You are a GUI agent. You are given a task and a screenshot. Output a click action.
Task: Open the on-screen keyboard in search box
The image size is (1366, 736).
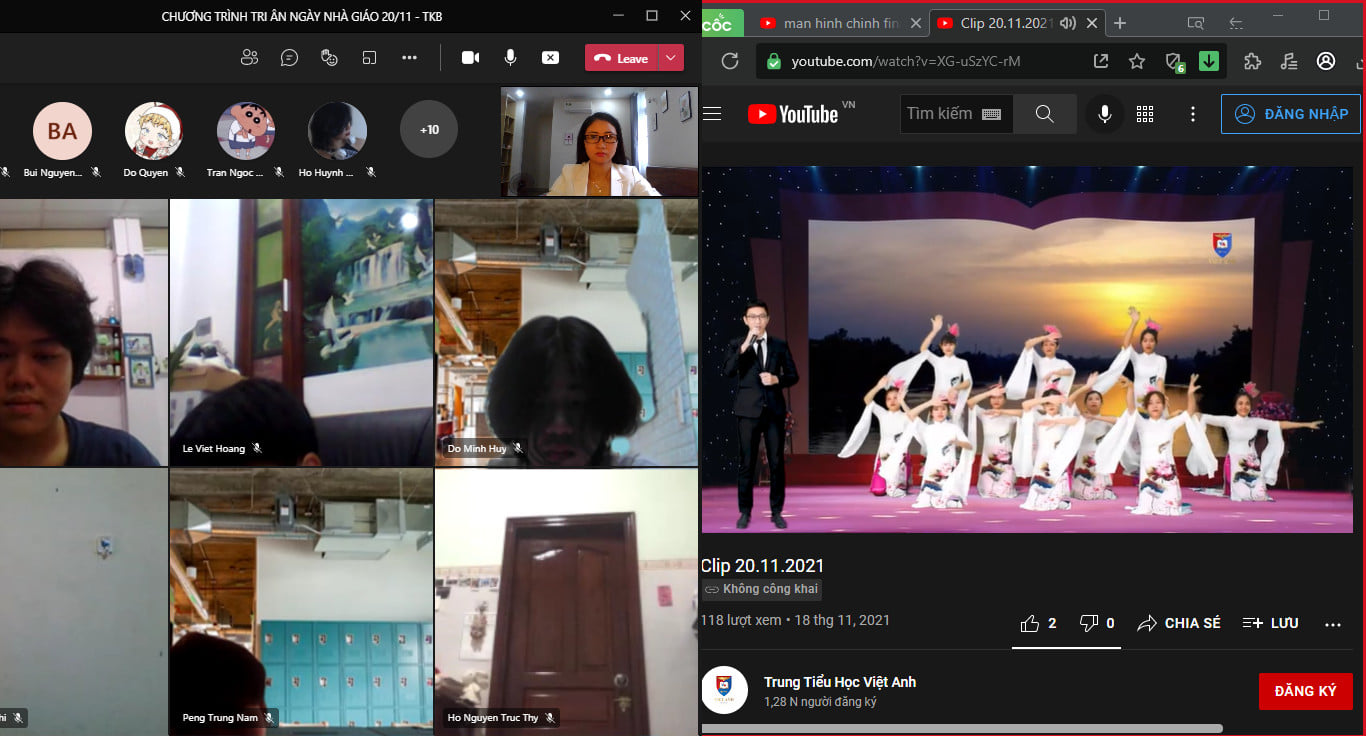[991, 114]
